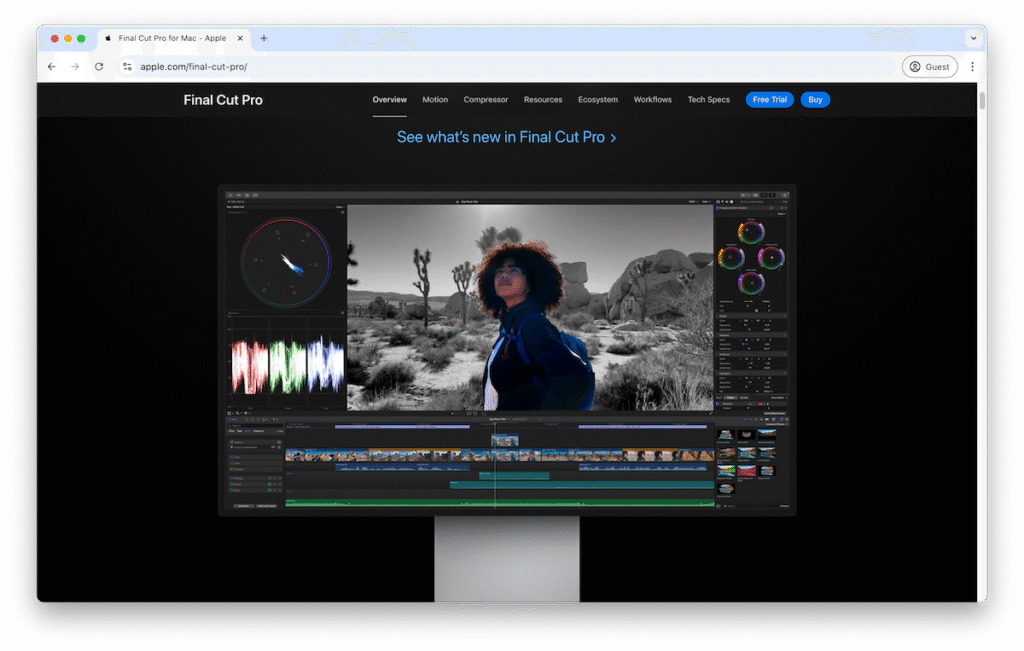Start the Free Trial
Screen dimensions: 1024x651
pos(769,100)
